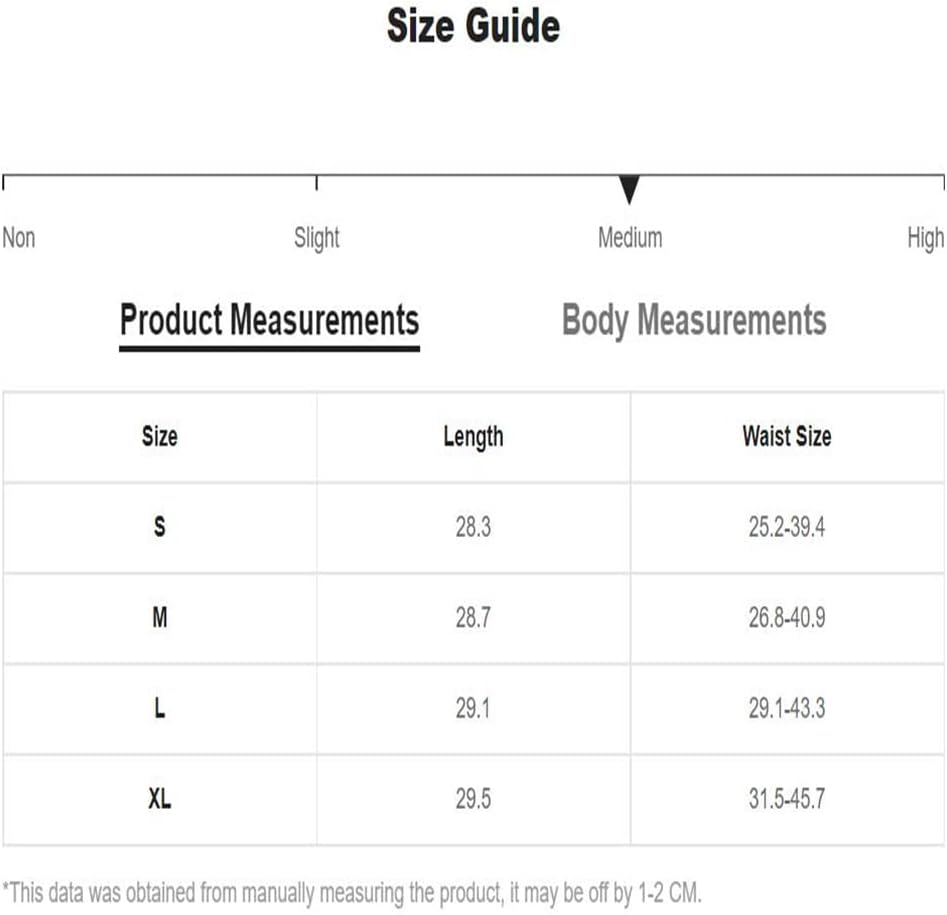Viewport: 947px width, 915px height.
Task: Click the Size Guide heading
Action: point(474,26)
